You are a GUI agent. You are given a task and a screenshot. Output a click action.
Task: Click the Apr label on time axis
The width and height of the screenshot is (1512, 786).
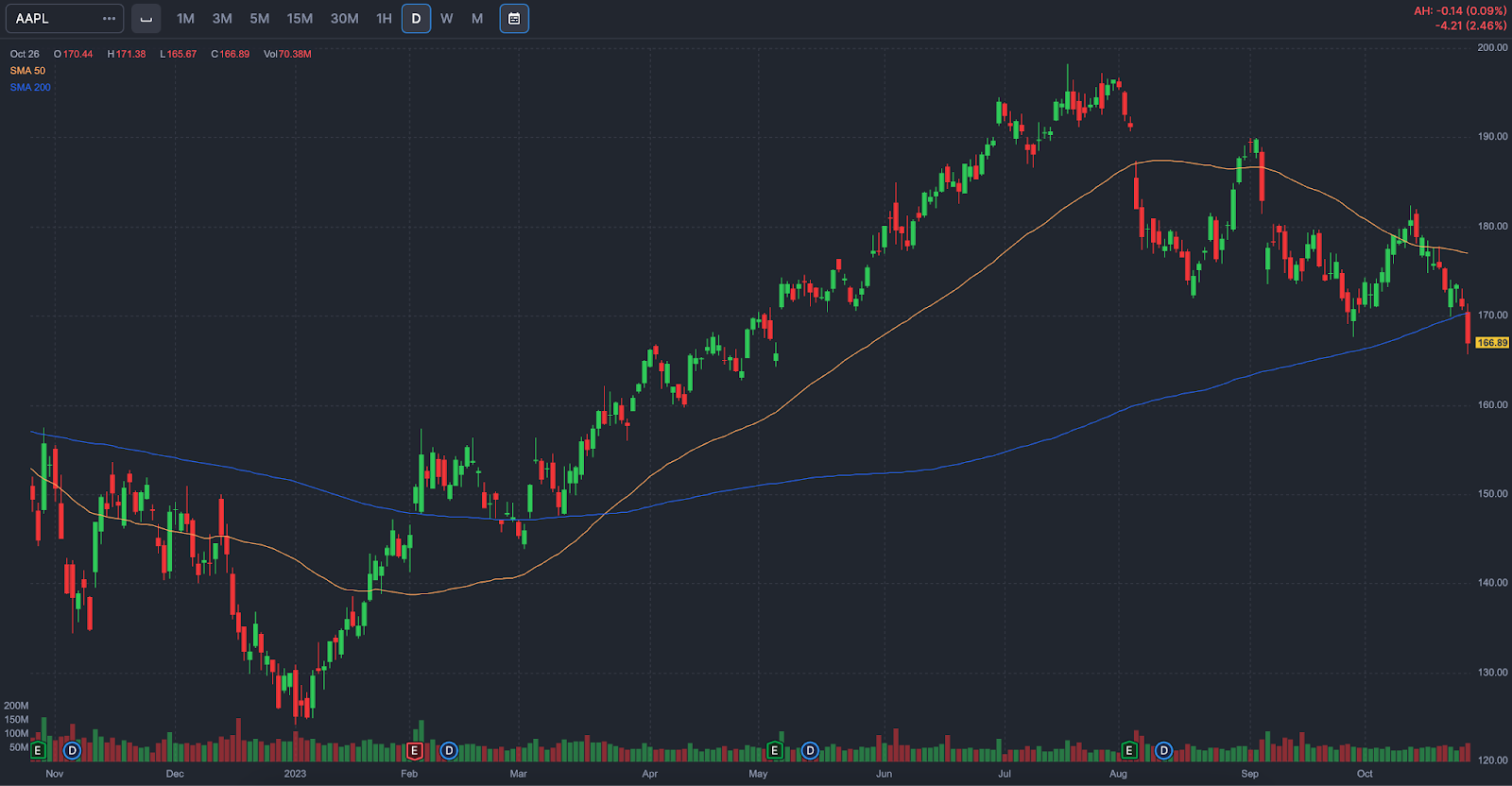(x=649, y=774)
